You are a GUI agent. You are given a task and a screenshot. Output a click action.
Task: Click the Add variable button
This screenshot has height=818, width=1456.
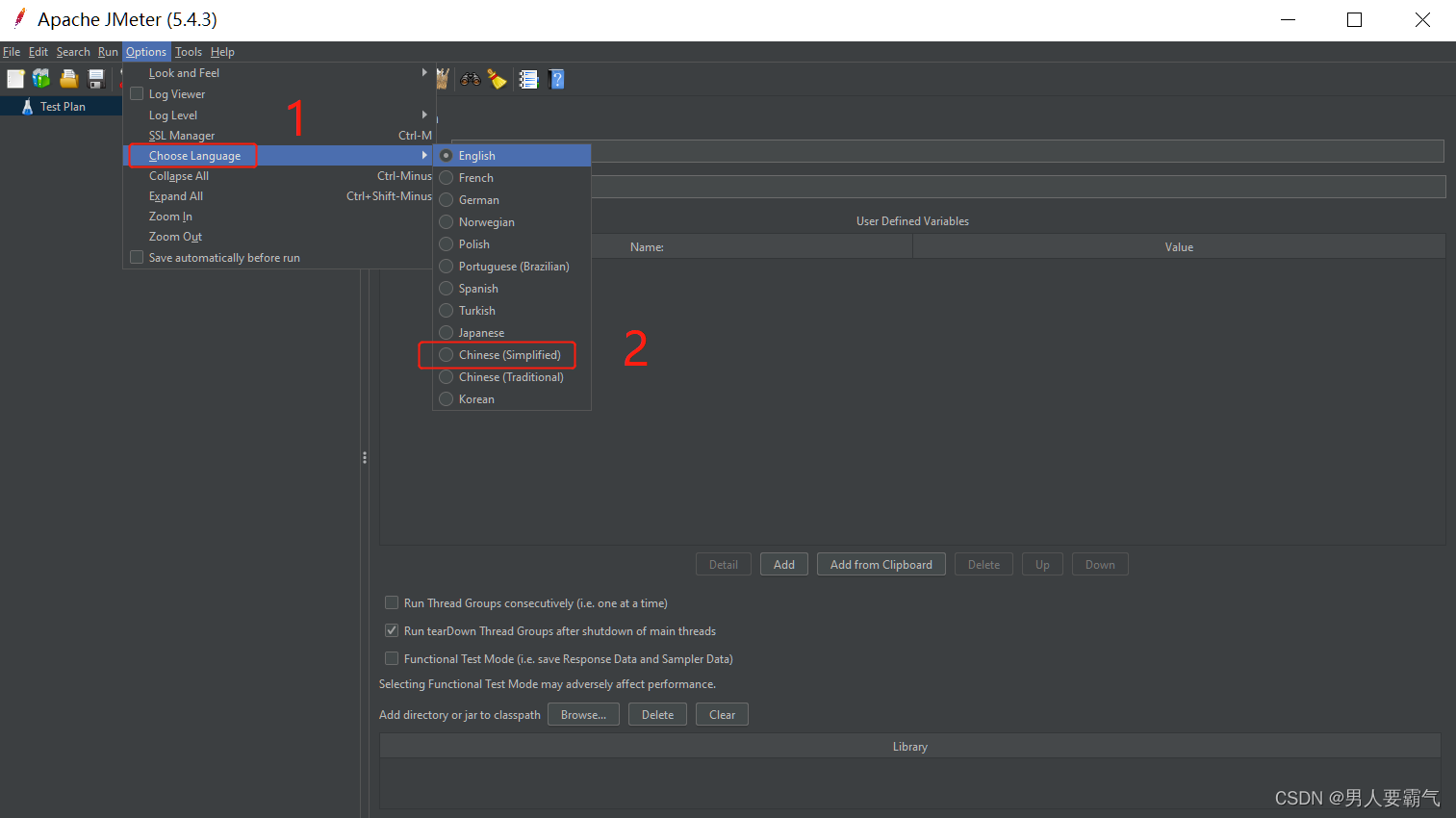784,564
